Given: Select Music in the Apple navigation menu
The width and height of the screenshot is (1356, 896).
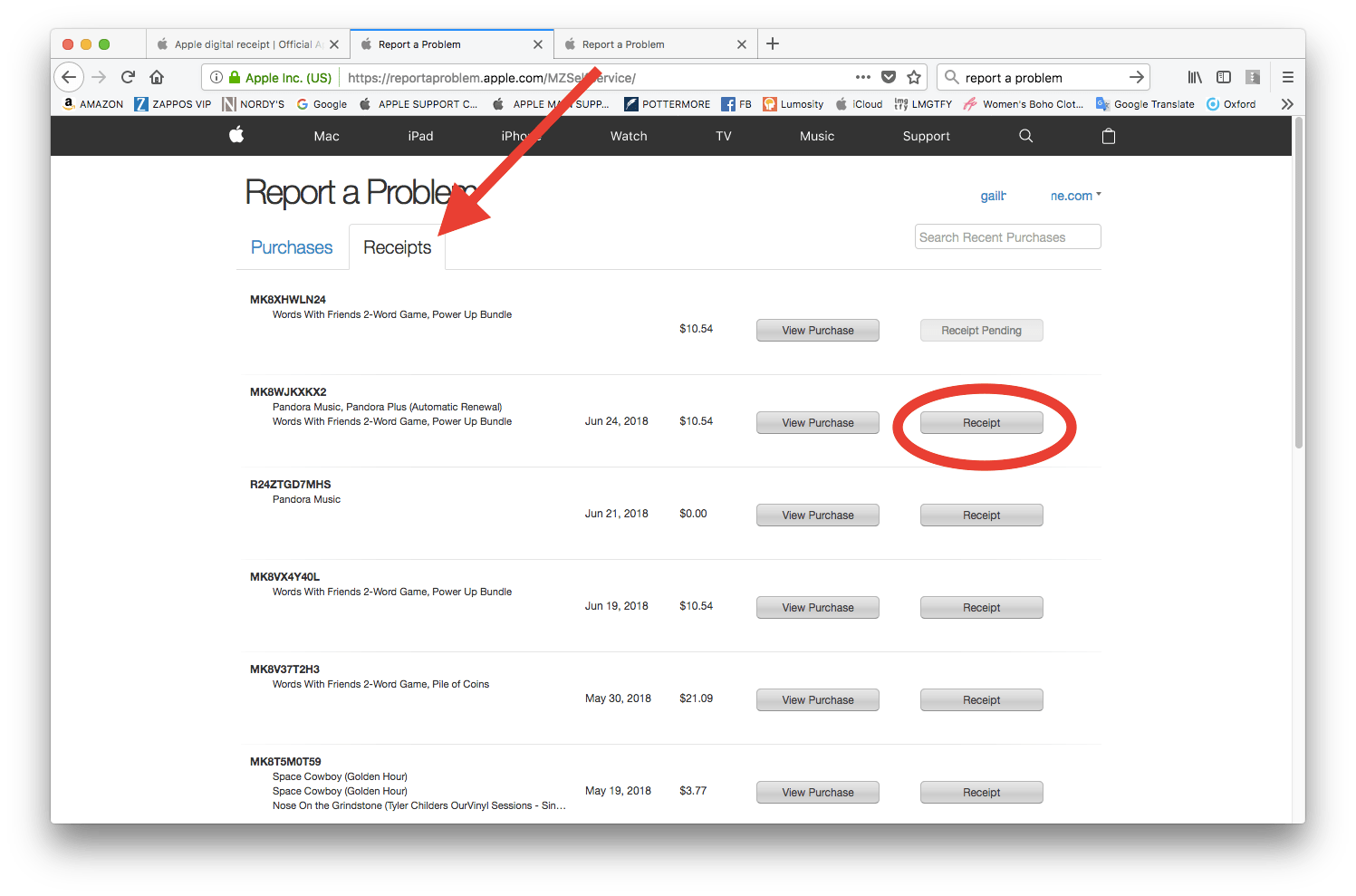Looking at the screenshot, I should pyautogui.click(x=816, y=135).
